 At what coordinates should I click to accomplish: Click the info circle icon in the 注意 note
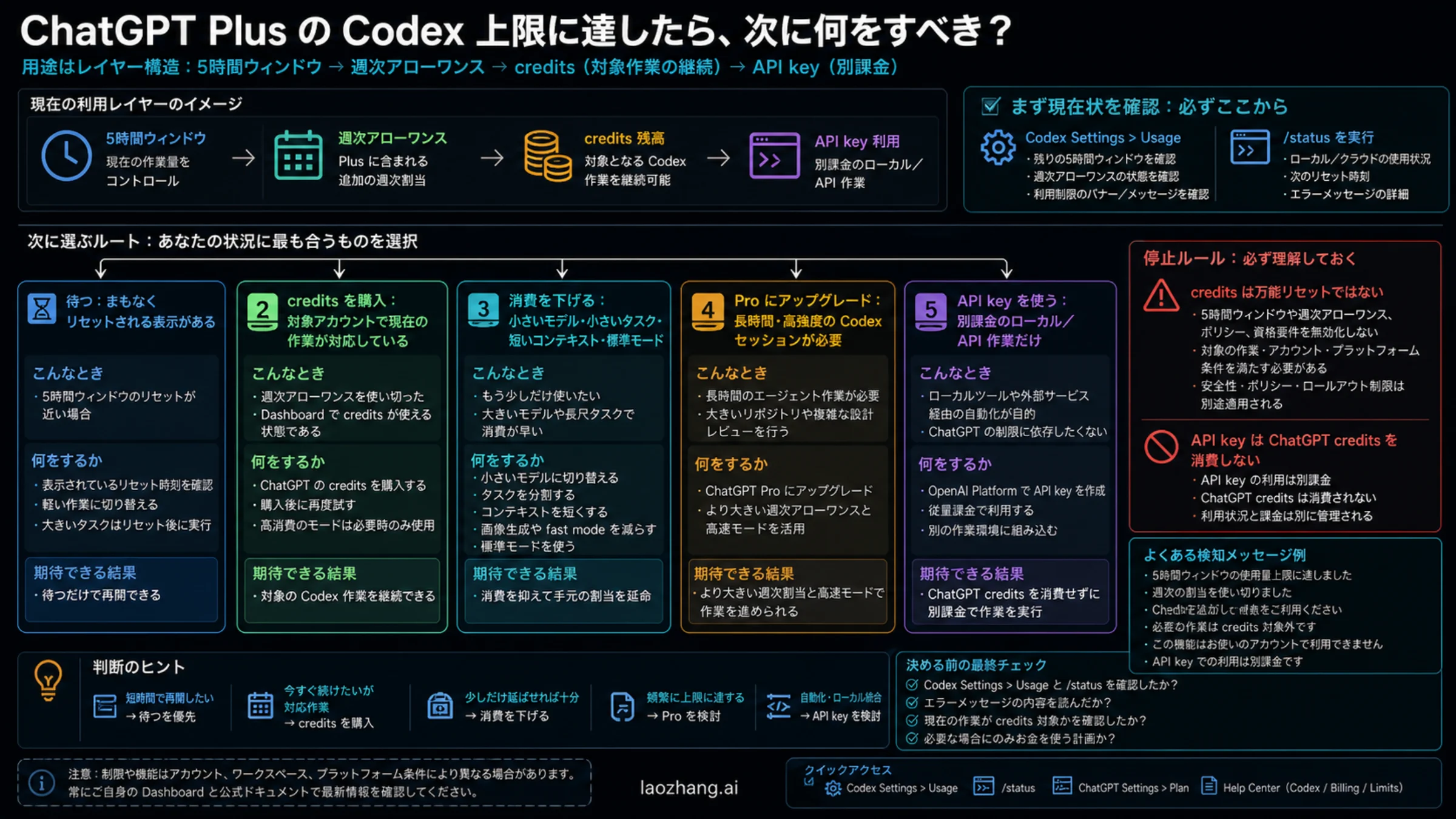(x=41, y=783)
